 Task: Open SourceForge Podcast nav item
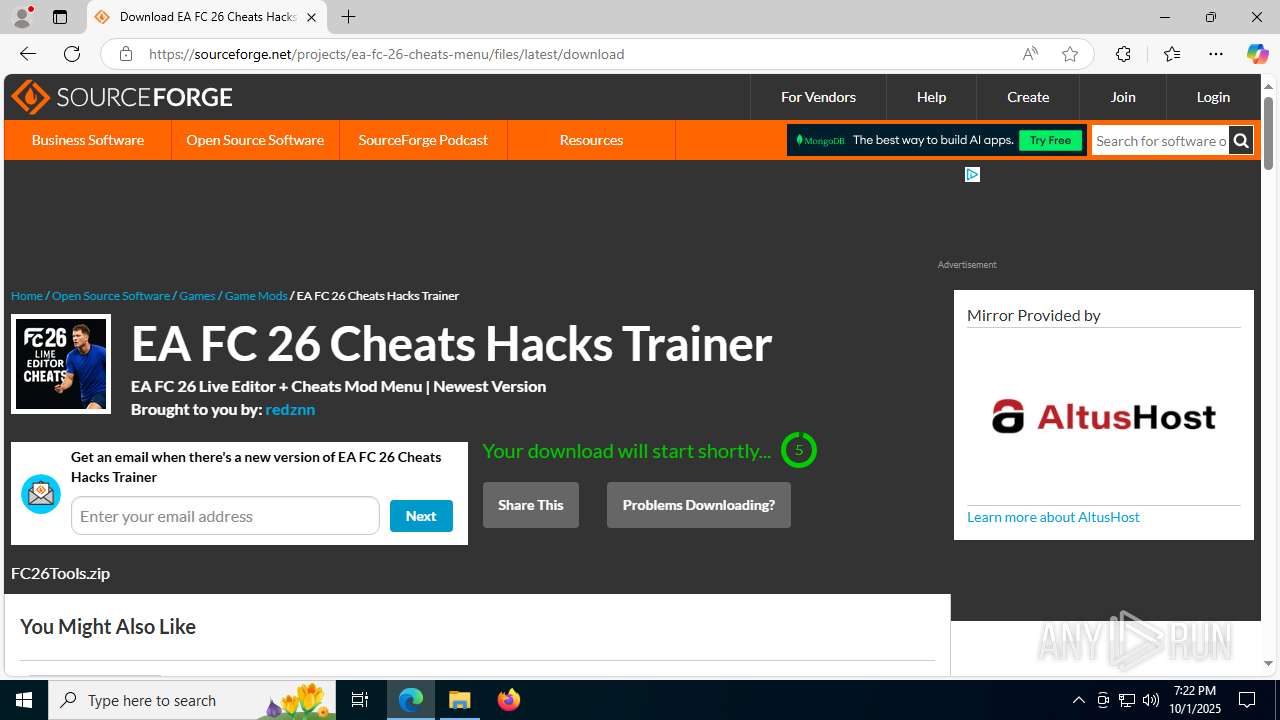point(423,140)
